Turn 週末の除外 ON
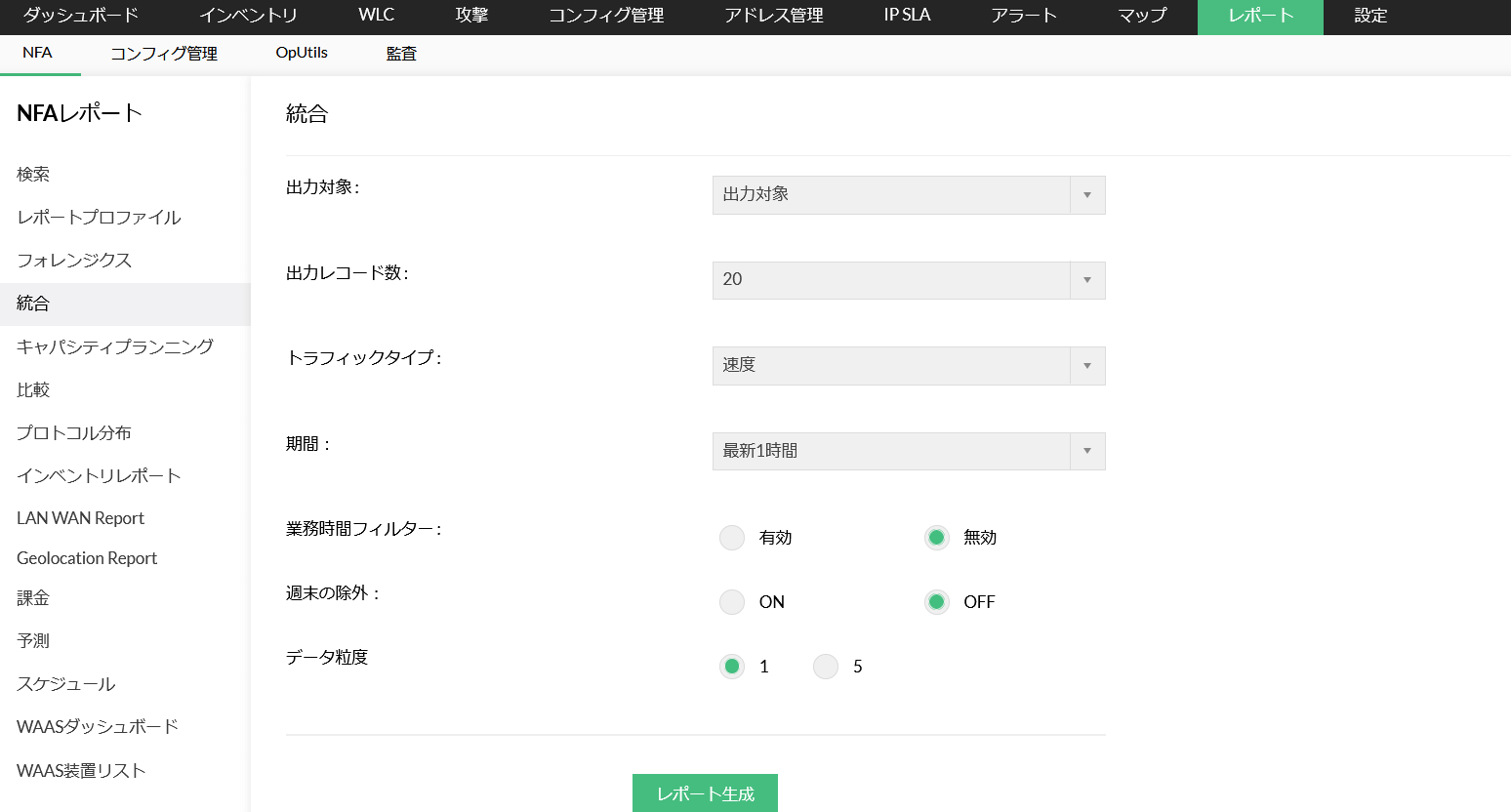The height and width of the screenshot is (812, 1511). (x=732, y=602)
